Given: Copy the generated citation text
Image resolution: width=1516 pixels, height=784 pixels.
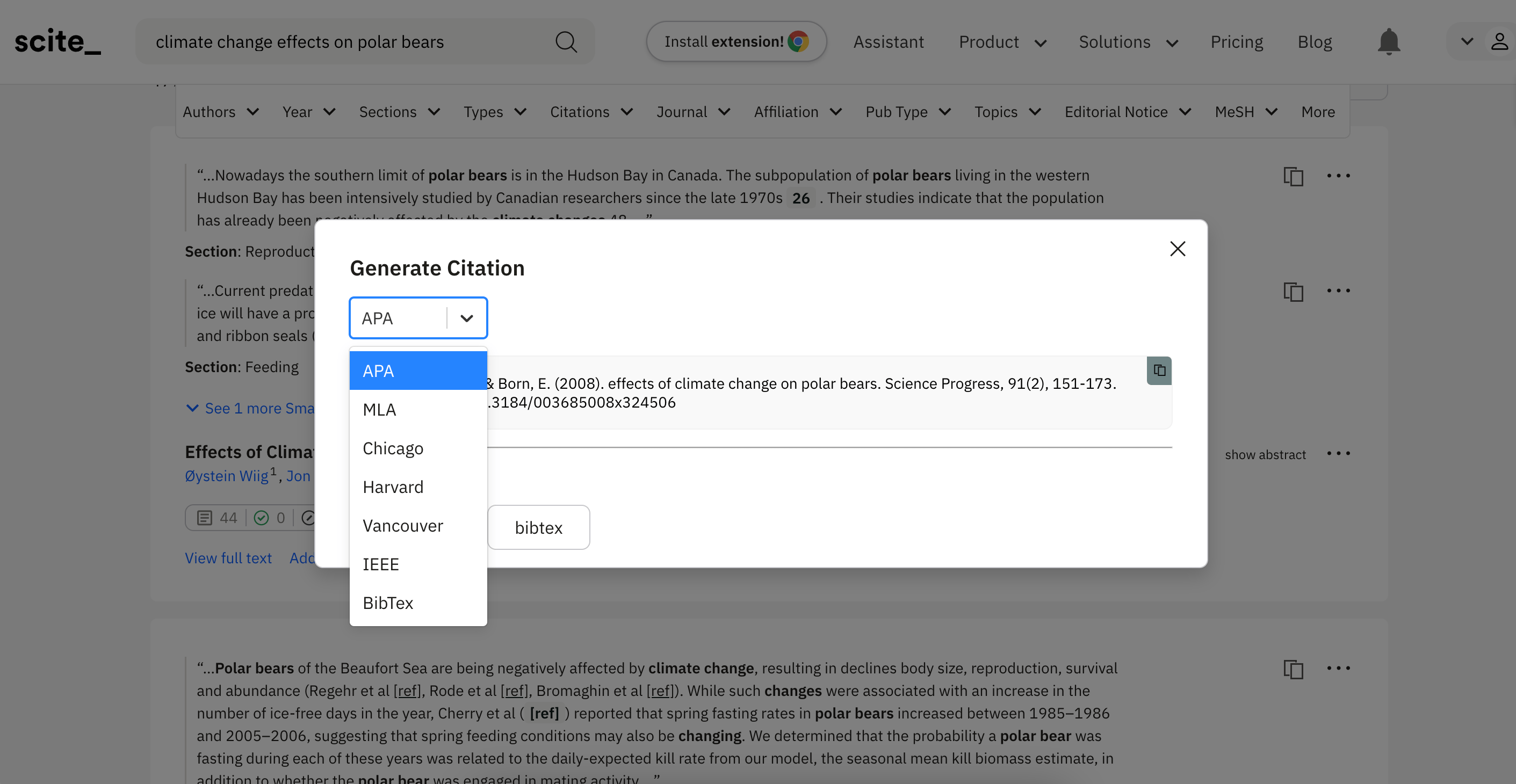Looking at the screenshot, I should click(x=1159, y=371).
